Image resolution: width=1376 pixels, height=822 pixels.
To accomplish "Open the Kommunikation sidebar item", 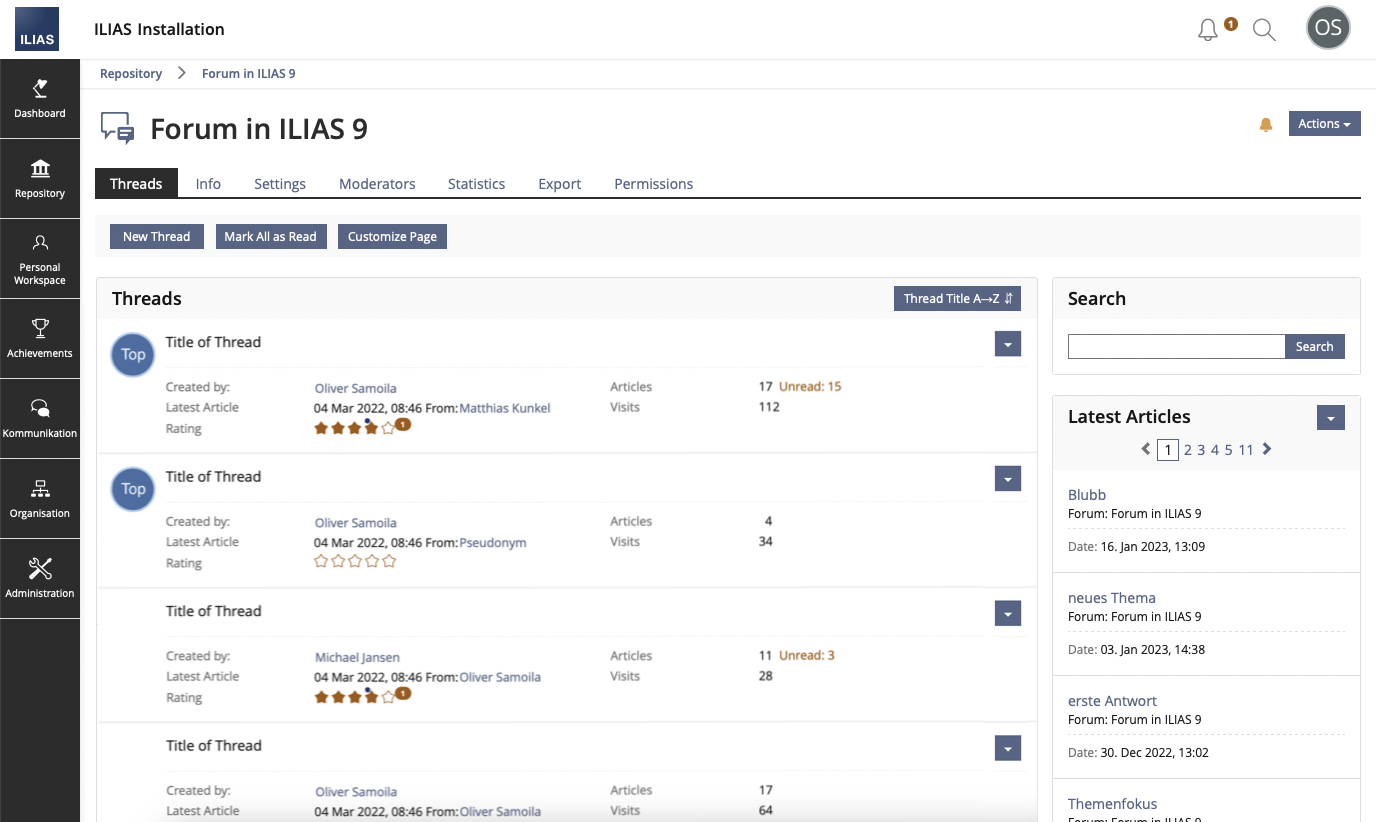I will [x=40, y=419].
